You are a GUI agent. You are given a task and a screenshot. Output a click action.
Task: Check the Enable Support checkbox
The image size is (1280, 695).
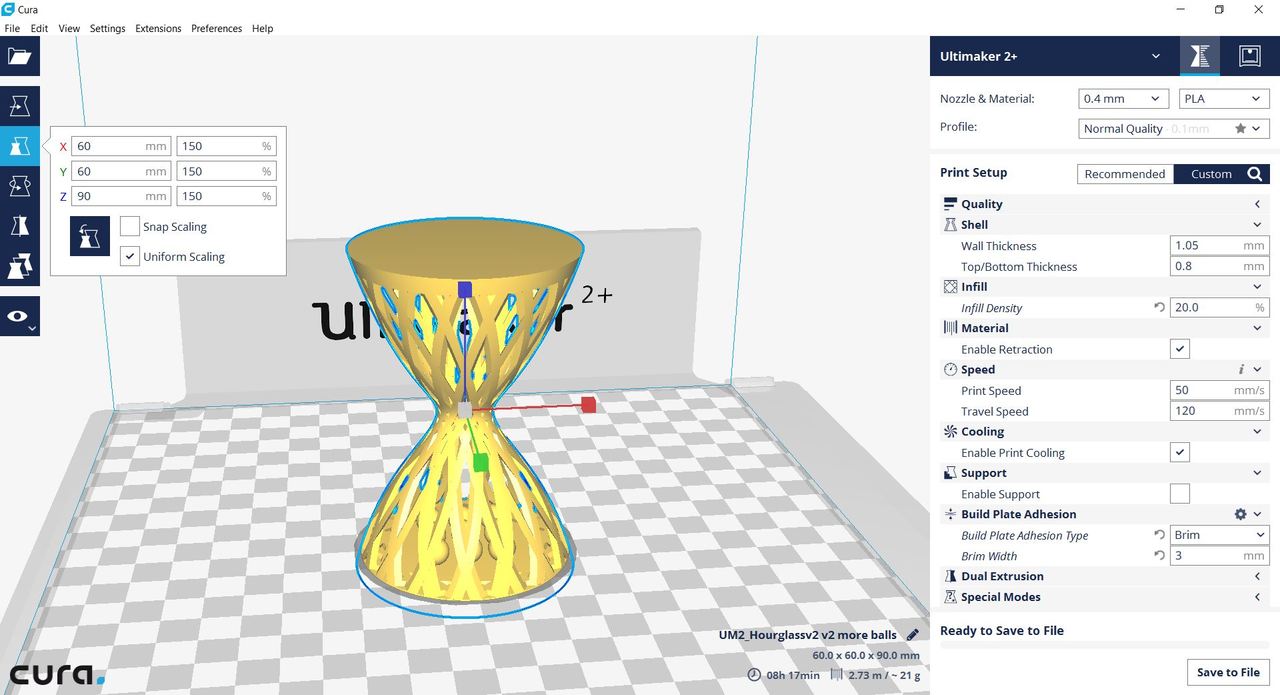point(1180,494)
